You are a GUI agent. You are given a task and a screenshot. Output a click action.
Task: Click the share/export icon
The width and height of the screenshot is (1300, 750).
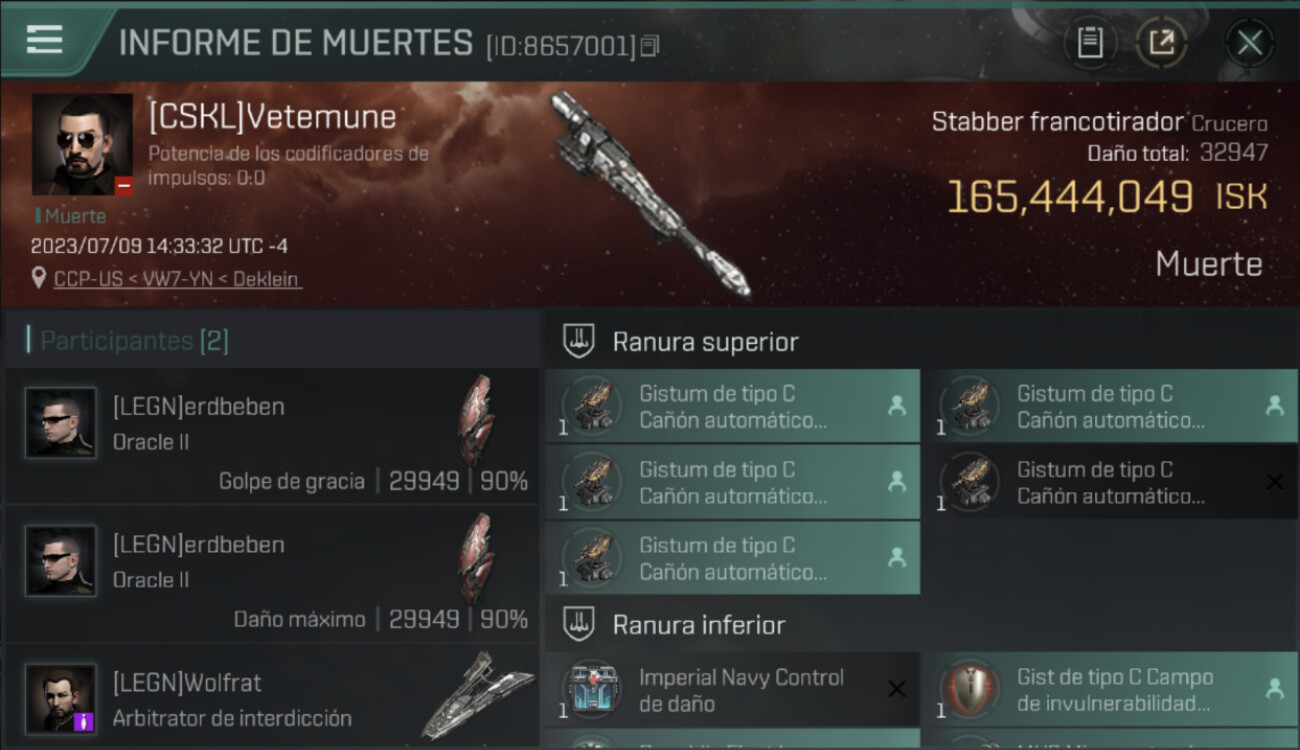click(x=1161, y=42)
